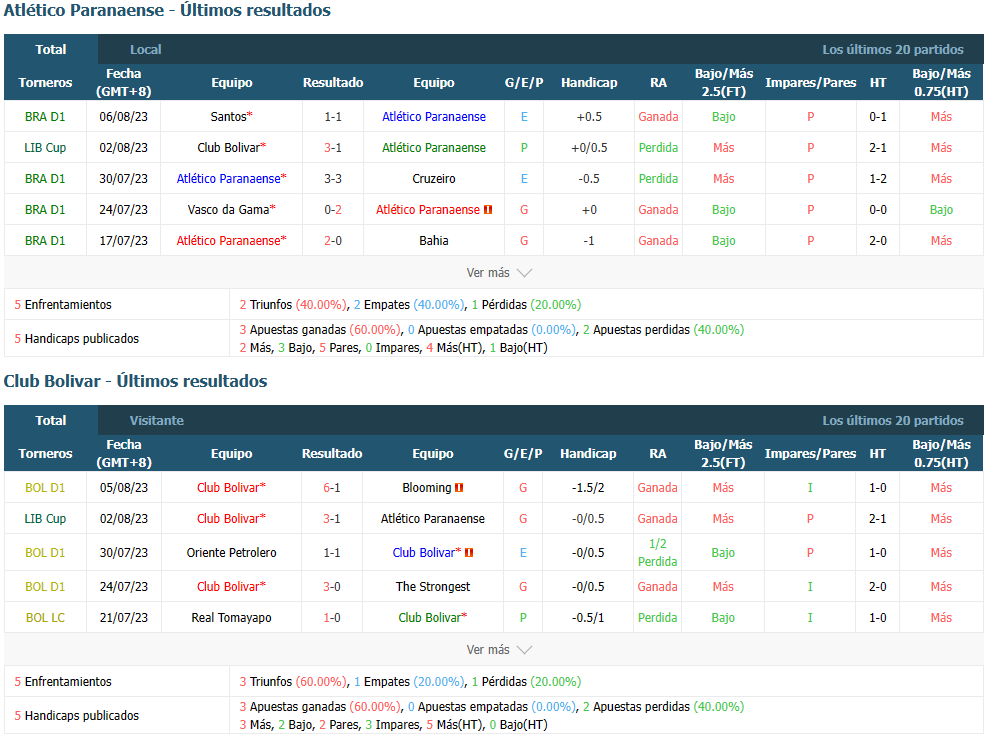Click Club Bolivar in the 05/08/23 Blooming row
This screenshot has width=990, height=740.
tap(228, 487)
